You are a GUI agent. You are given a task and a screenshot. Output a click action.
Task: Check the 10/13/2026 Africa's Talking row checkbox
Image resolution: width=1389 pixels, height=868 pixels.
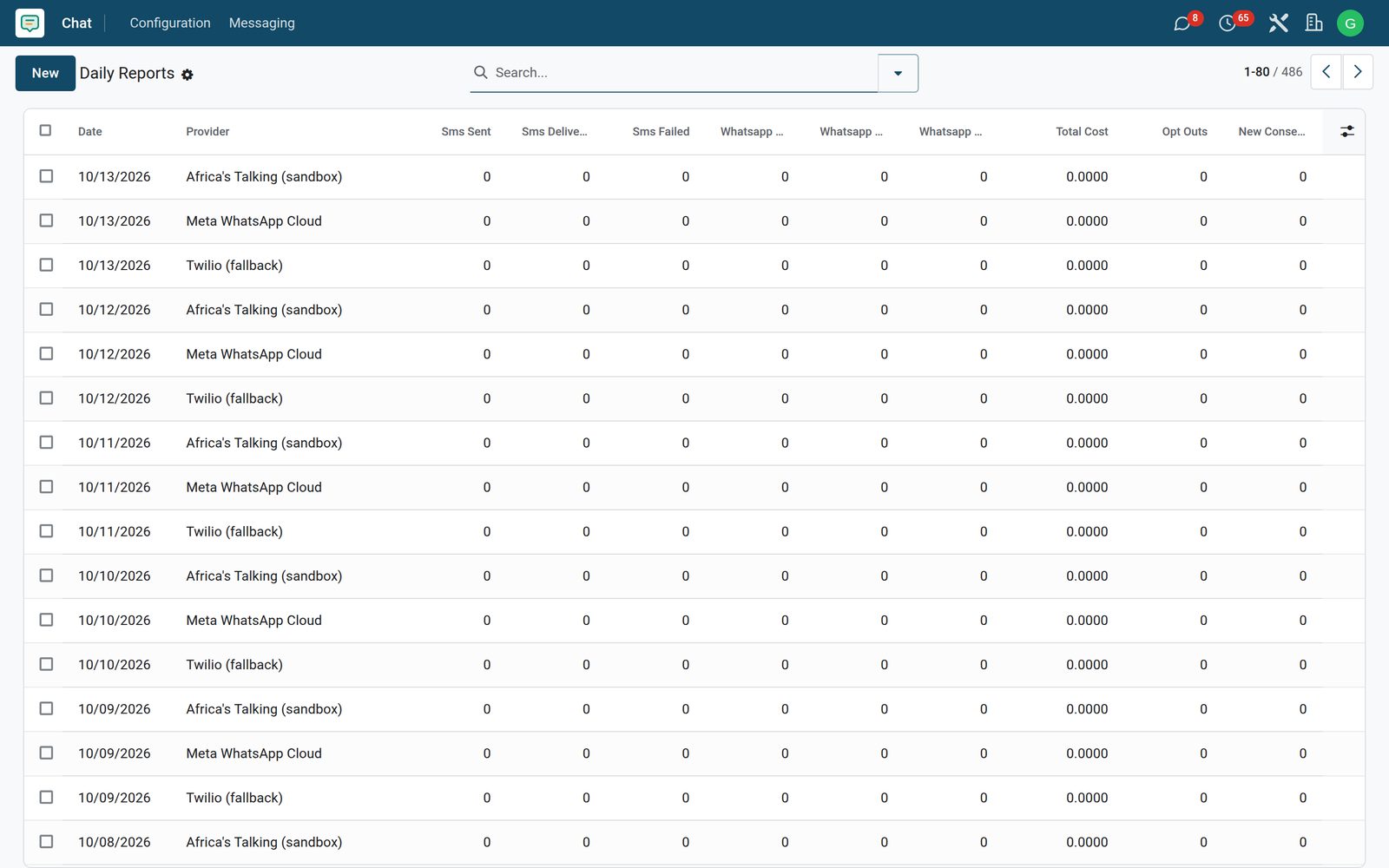(x=46, y=176)
